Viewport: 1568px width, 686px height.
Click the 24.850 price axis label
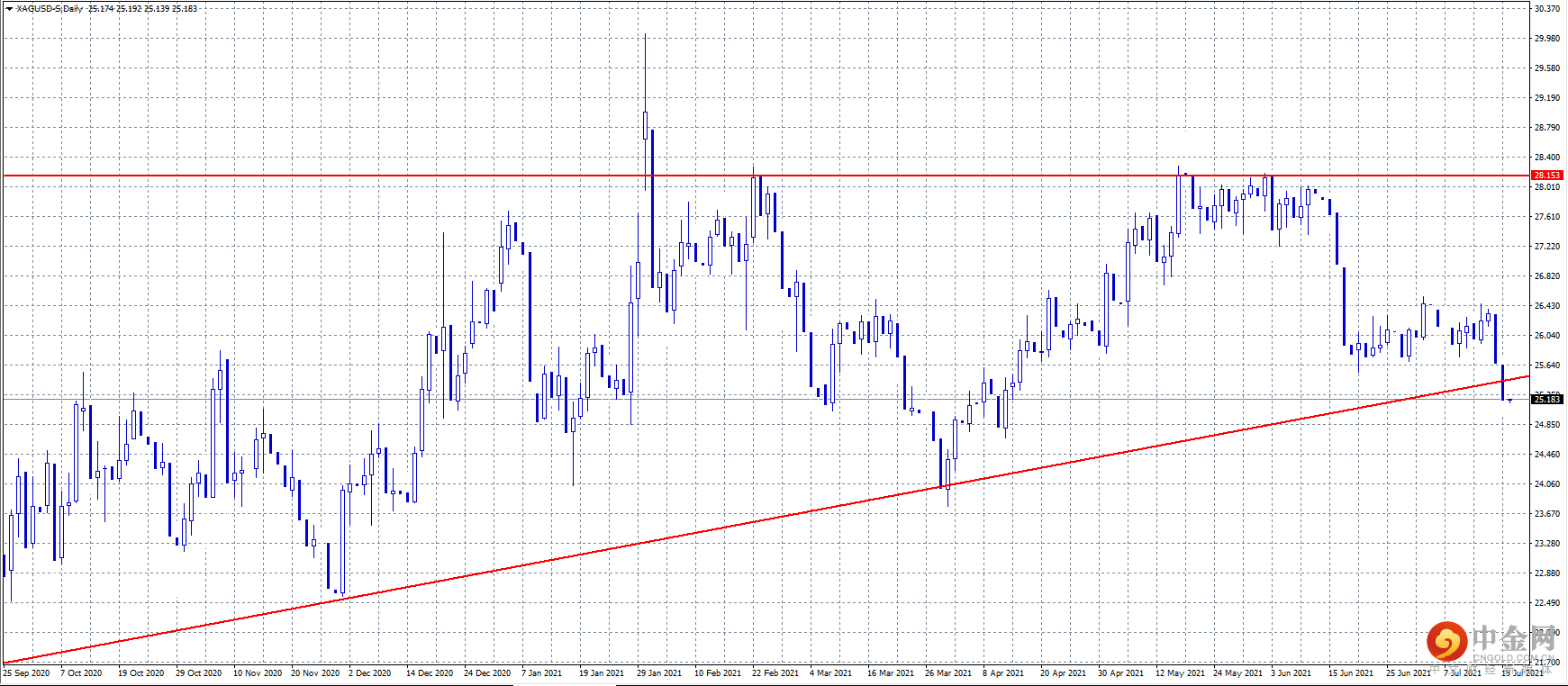click(x=1547, y=424)
